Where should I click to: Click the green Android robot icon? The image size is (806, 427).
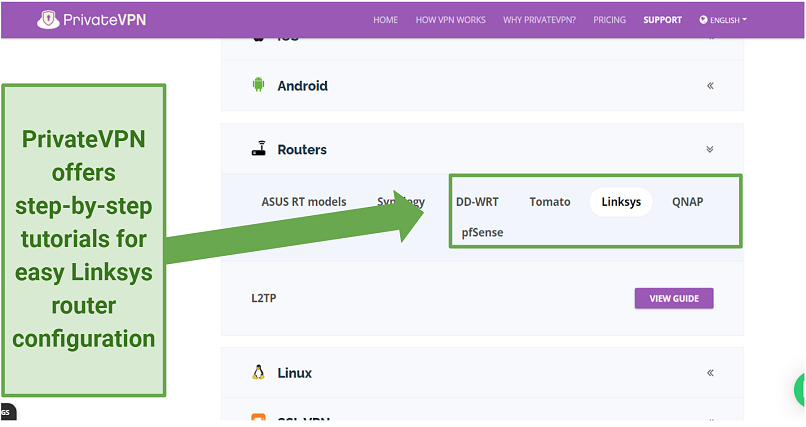click(x=258, y=85)
